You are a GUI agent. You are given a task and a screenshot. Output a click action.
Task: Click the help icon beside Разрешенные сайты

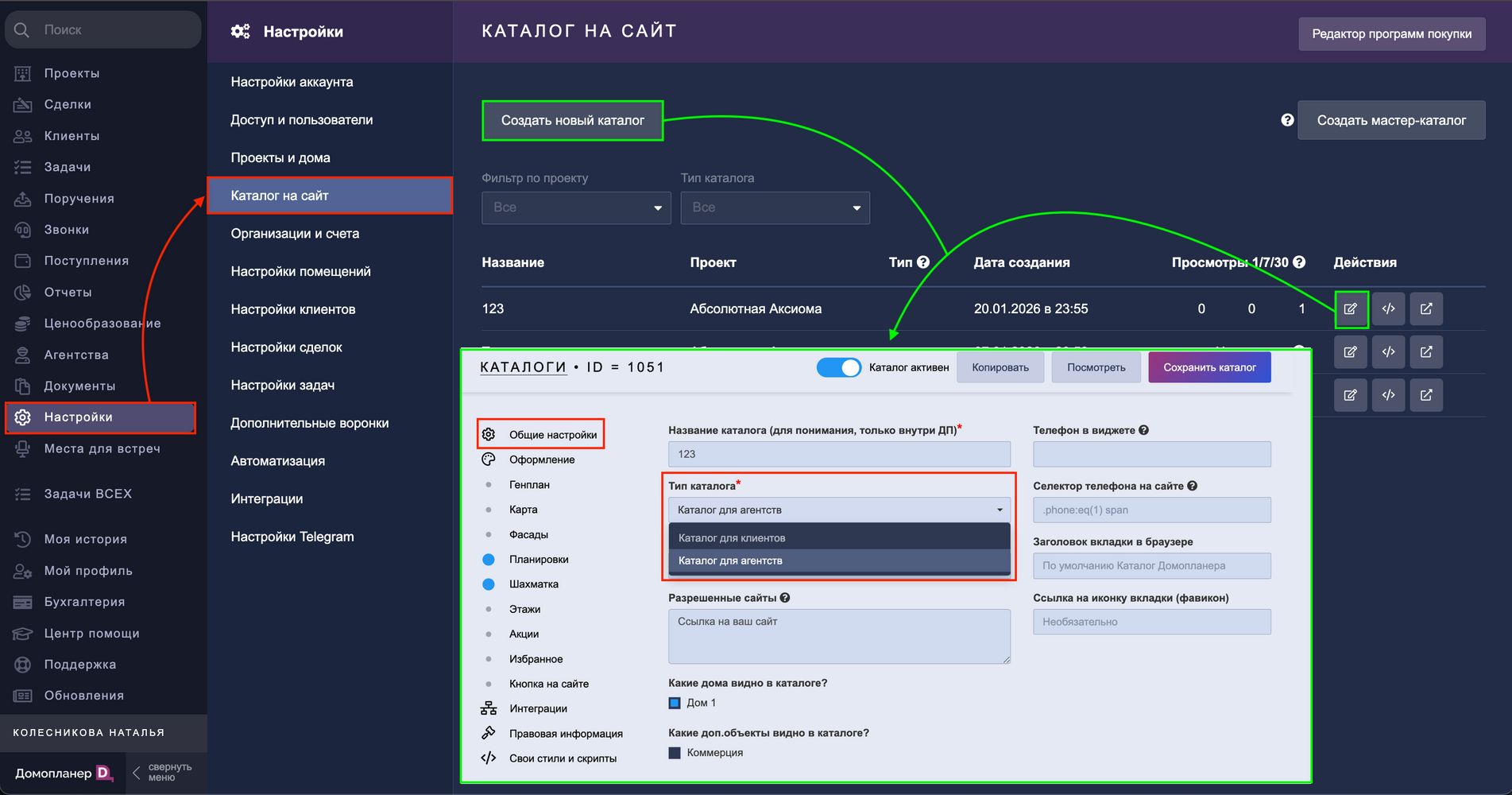pyautogui.click(x=785, y=598)
